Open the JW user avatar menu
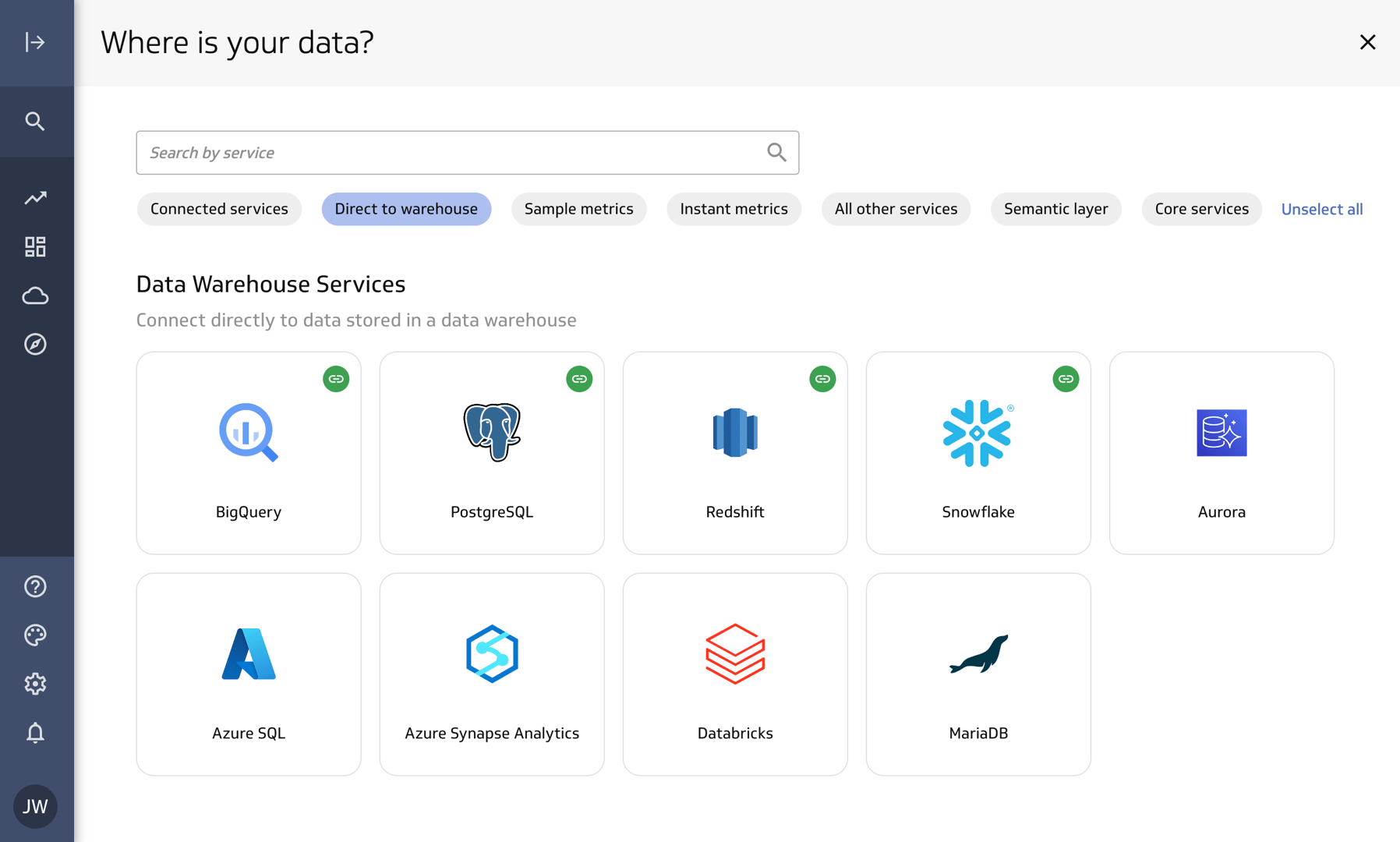1400x842 pixels. 35,806
